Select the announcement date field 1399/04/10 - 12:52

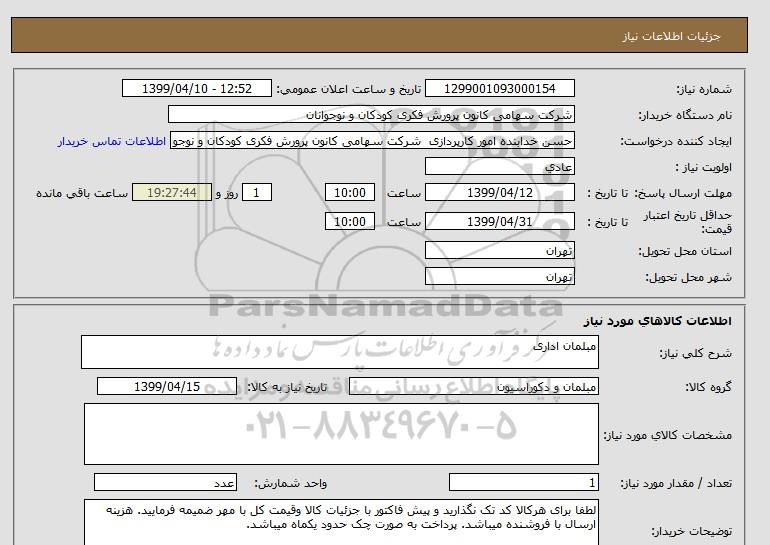coord(196,88)
